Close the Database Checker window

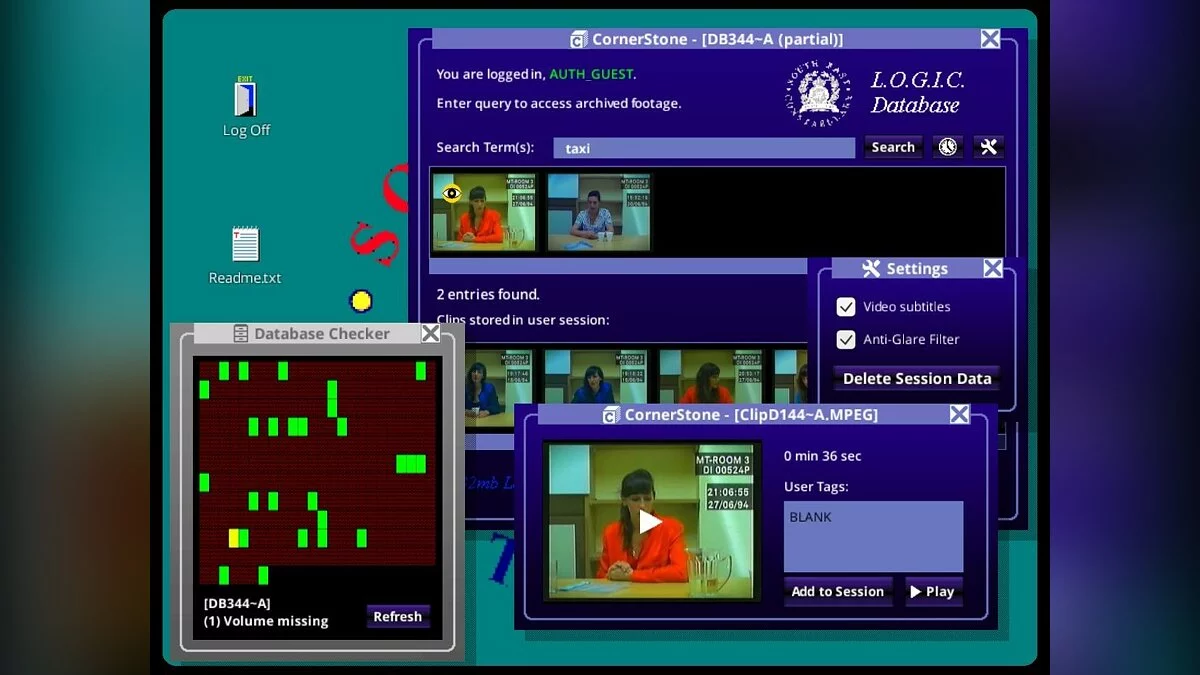point(430,333)
